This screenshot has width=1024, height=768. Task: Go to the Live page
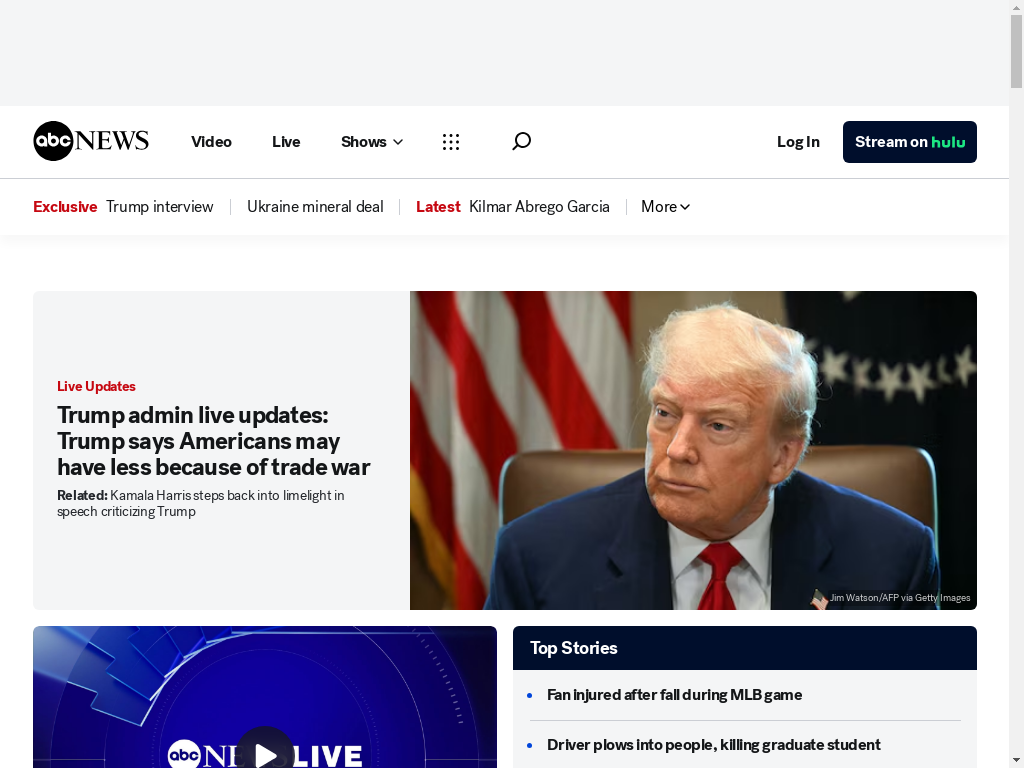286,142
